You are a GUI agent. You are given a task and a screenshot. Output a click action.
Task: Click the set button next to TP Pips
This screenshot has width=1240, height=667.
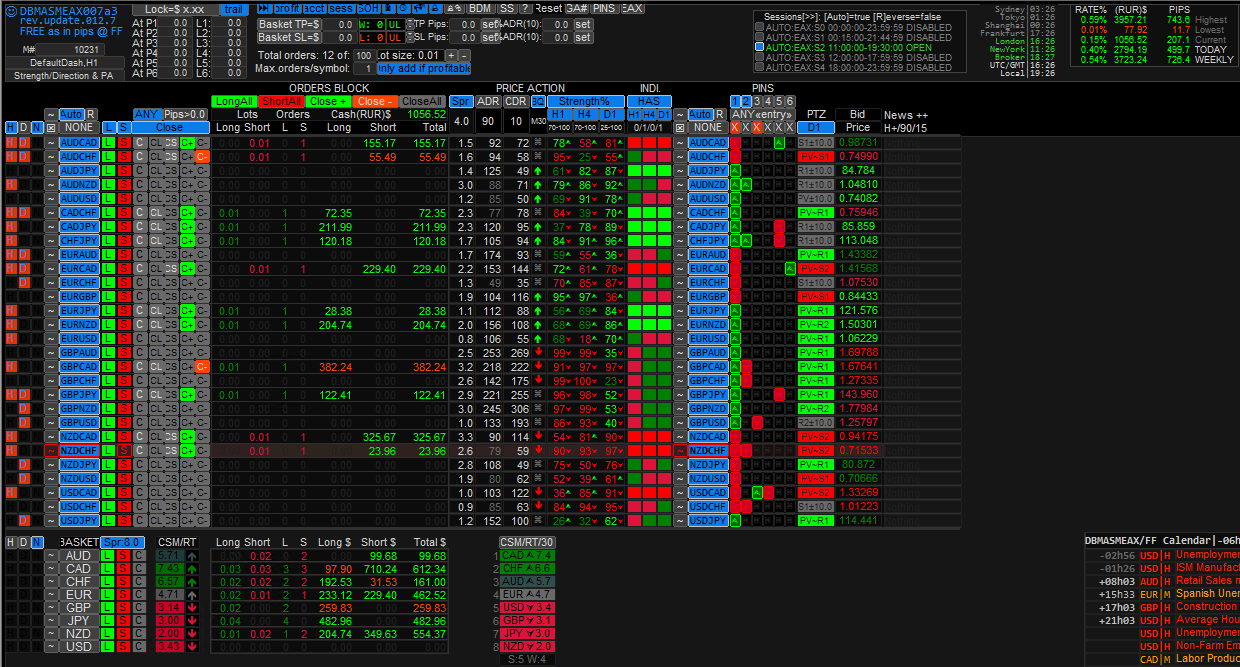point(490,24)
